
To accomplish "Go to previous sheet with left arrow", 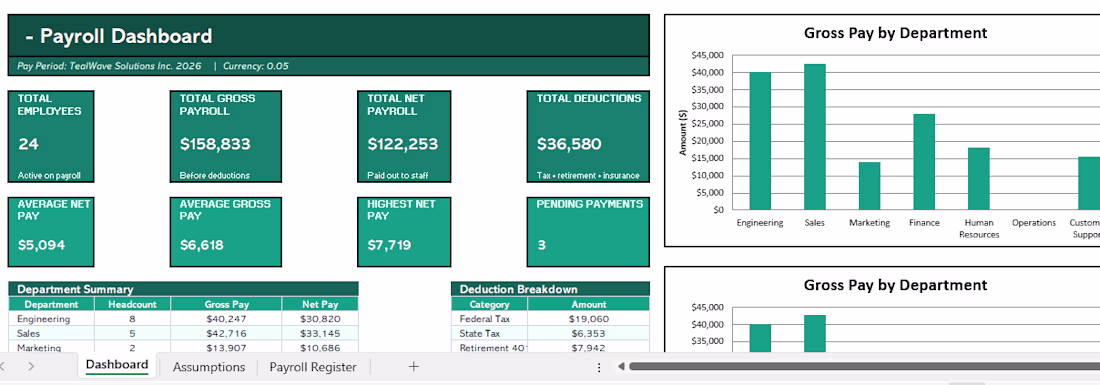I will [x=3, y=366].
